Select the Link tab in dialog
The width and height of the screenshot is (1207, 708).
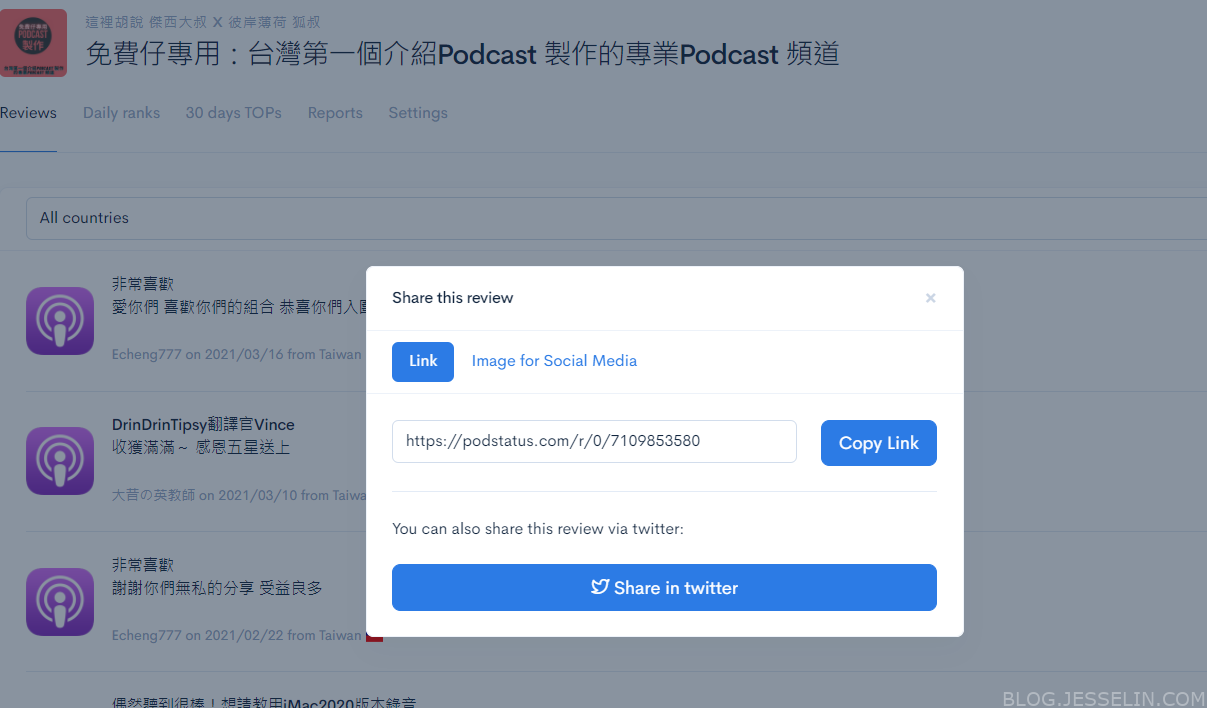423,361
